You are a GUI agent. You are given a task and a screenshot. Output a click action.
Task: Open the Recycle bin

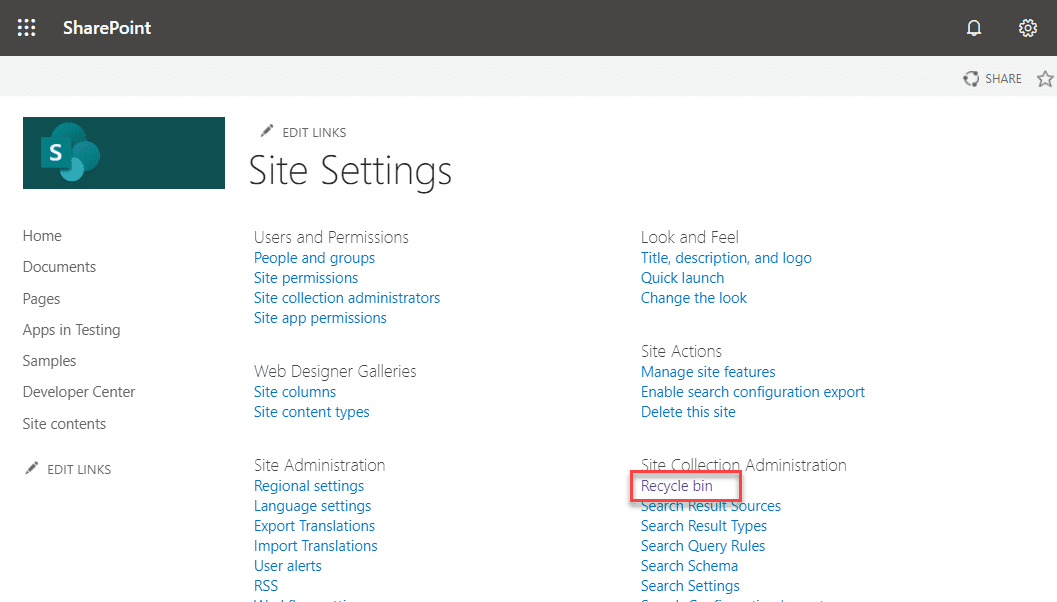(x=676, y=485)
